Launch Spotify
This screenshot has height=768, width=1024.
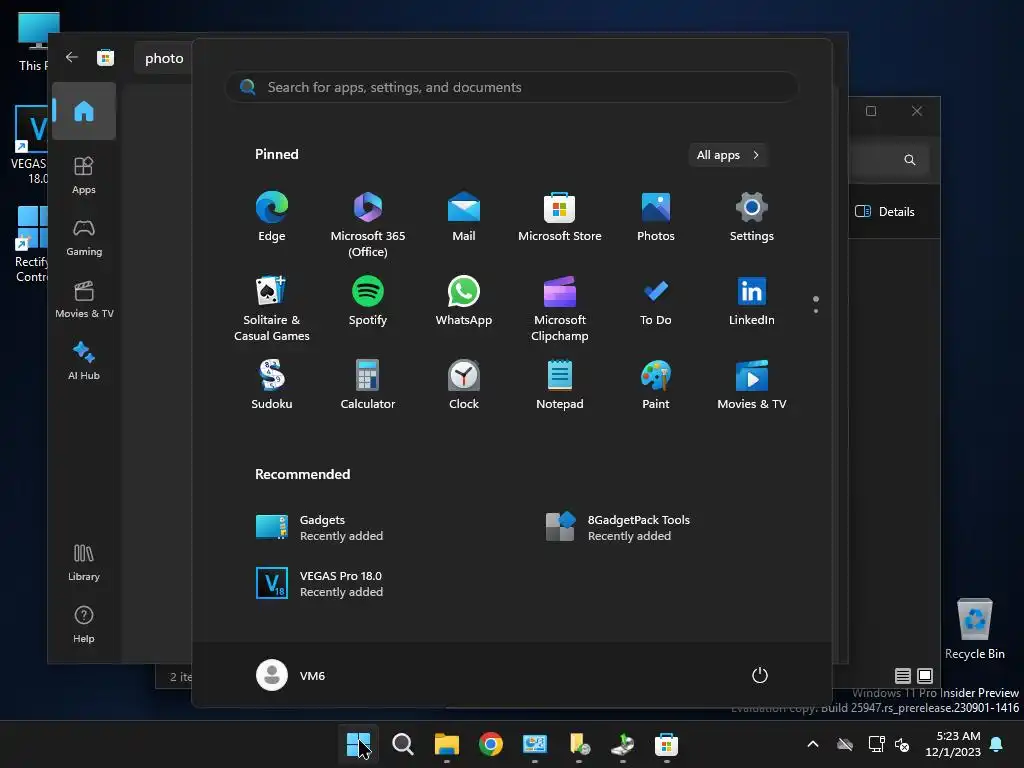[368, 301]
